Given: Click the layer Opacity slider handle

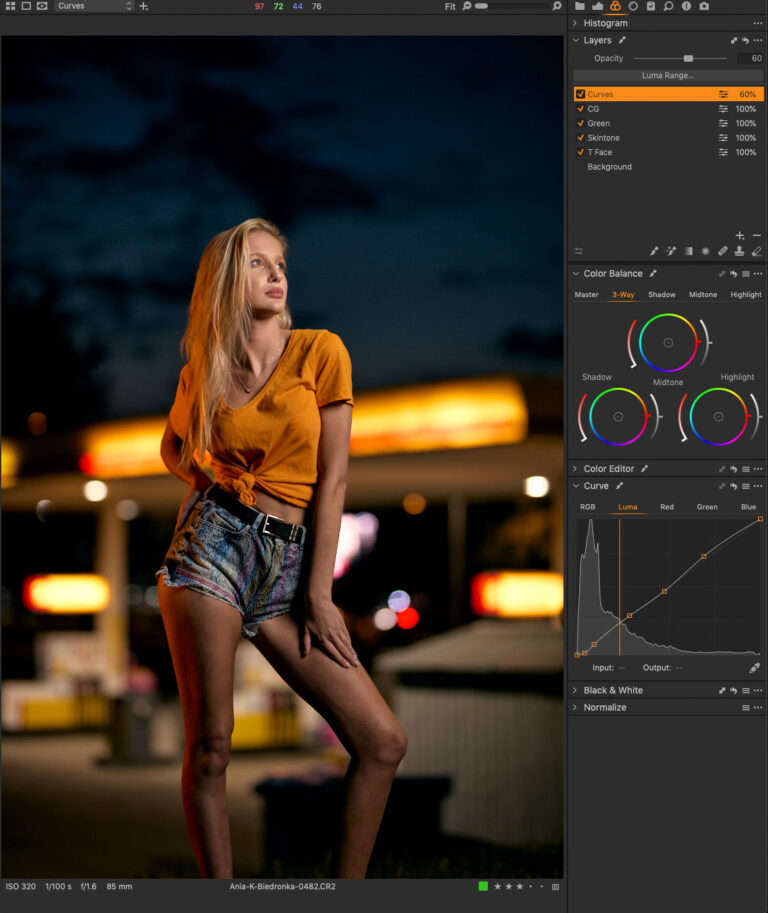Looking at the screenshot, I should click(688, 58).
